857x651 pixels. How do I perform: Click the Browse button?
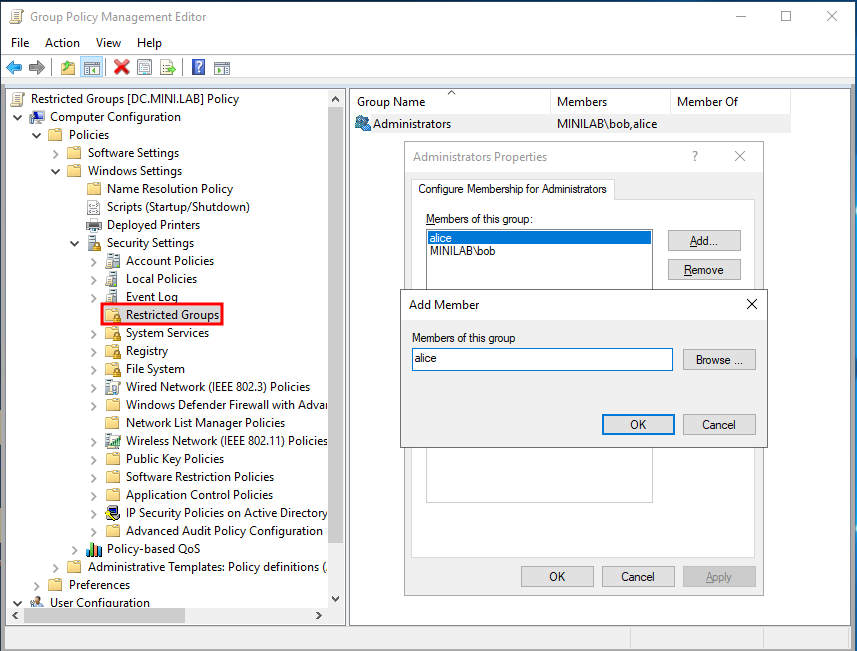pos(719,360)
